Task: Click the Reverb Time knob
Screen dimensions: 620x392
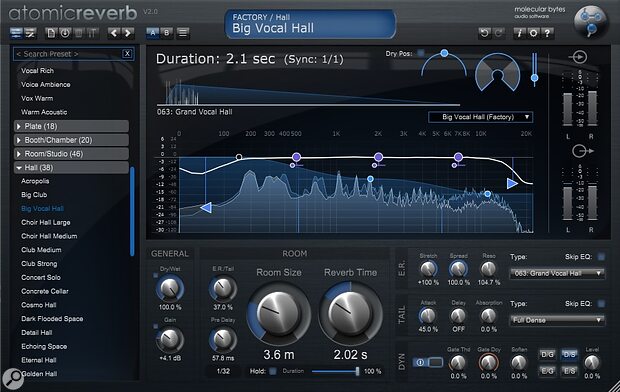Action: [350, 312]
